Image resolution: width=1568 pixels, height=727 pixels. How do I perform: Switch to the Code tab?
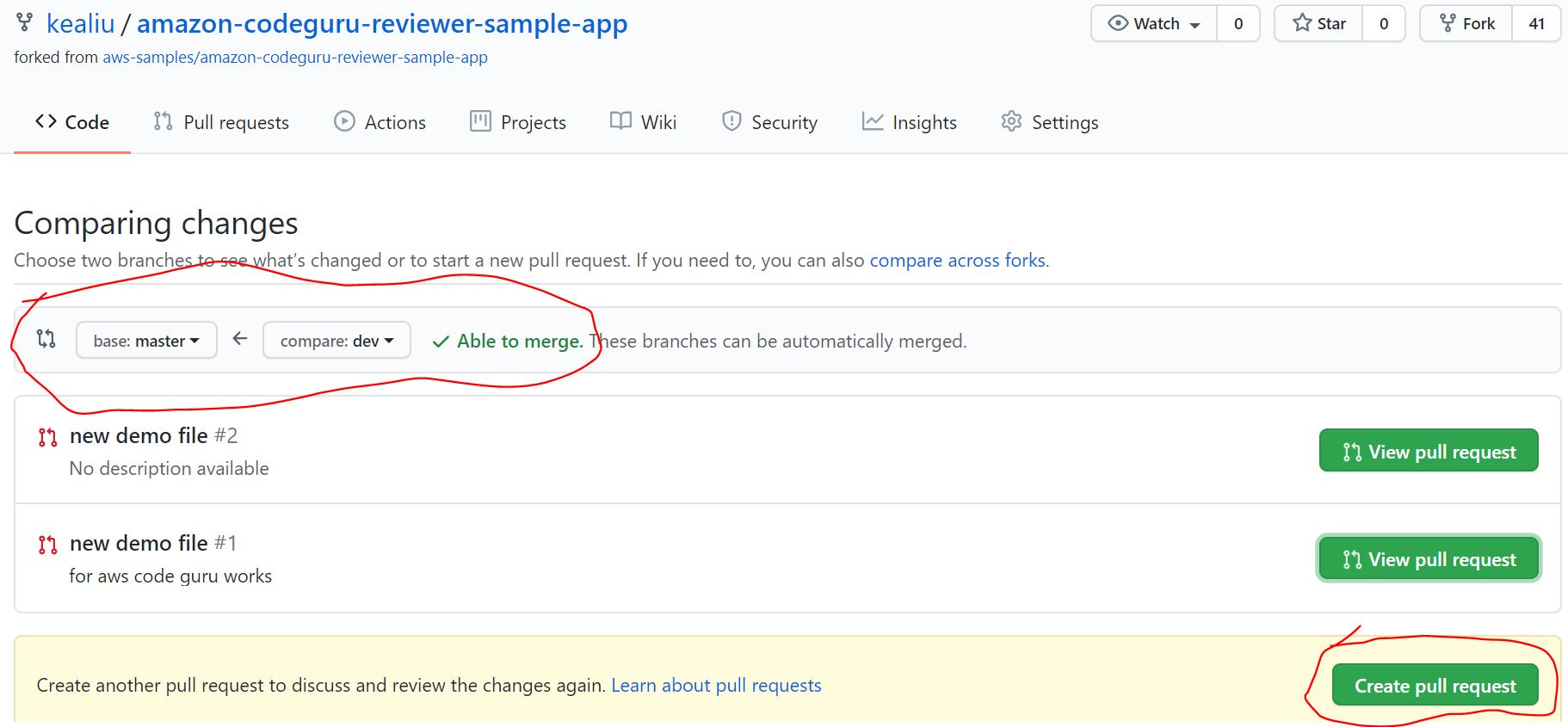pyautogui.click(x=72, y=122)
